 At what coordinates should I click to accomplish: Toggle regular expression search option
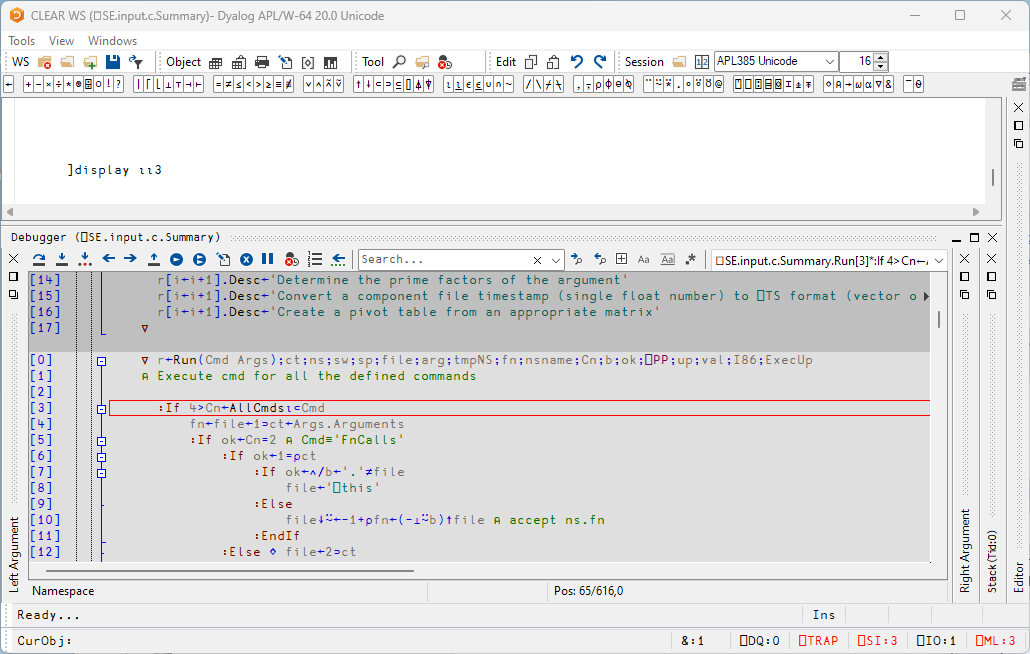point(690,259)
